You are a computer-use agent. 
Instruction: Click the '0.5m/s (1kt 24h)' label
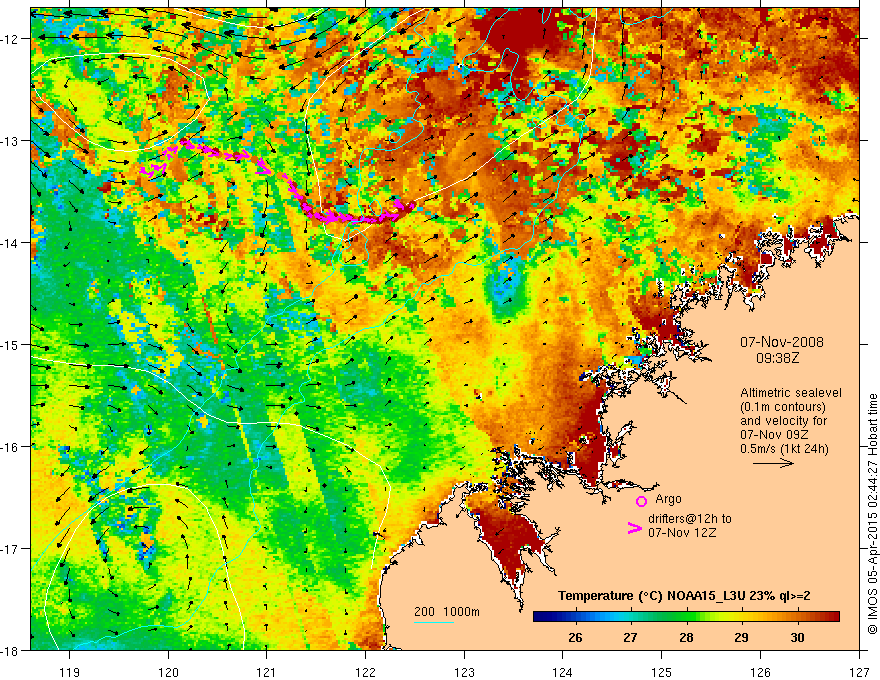784,449
